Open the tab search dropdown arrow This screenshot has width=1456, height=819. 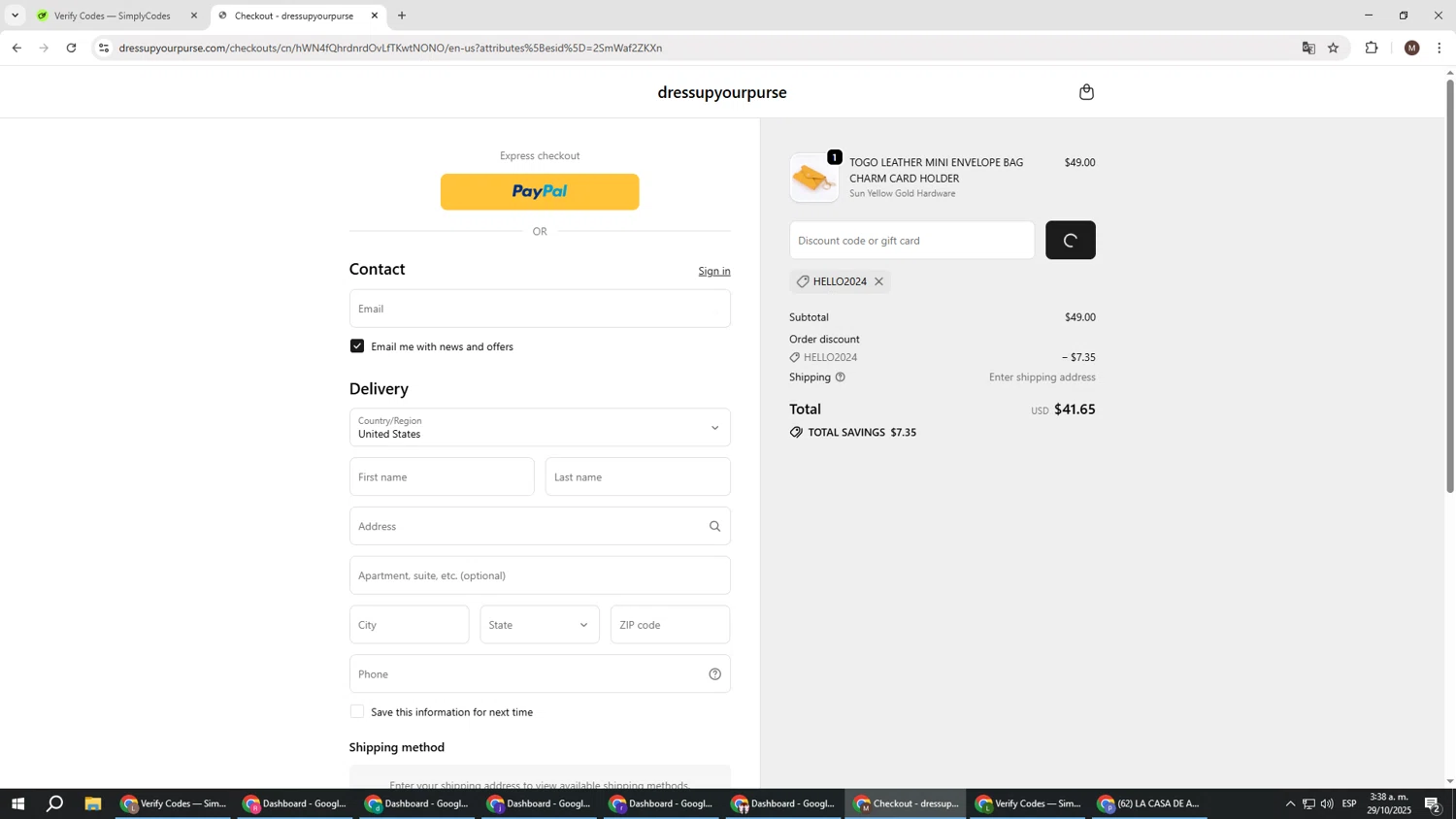pos(15,16)
